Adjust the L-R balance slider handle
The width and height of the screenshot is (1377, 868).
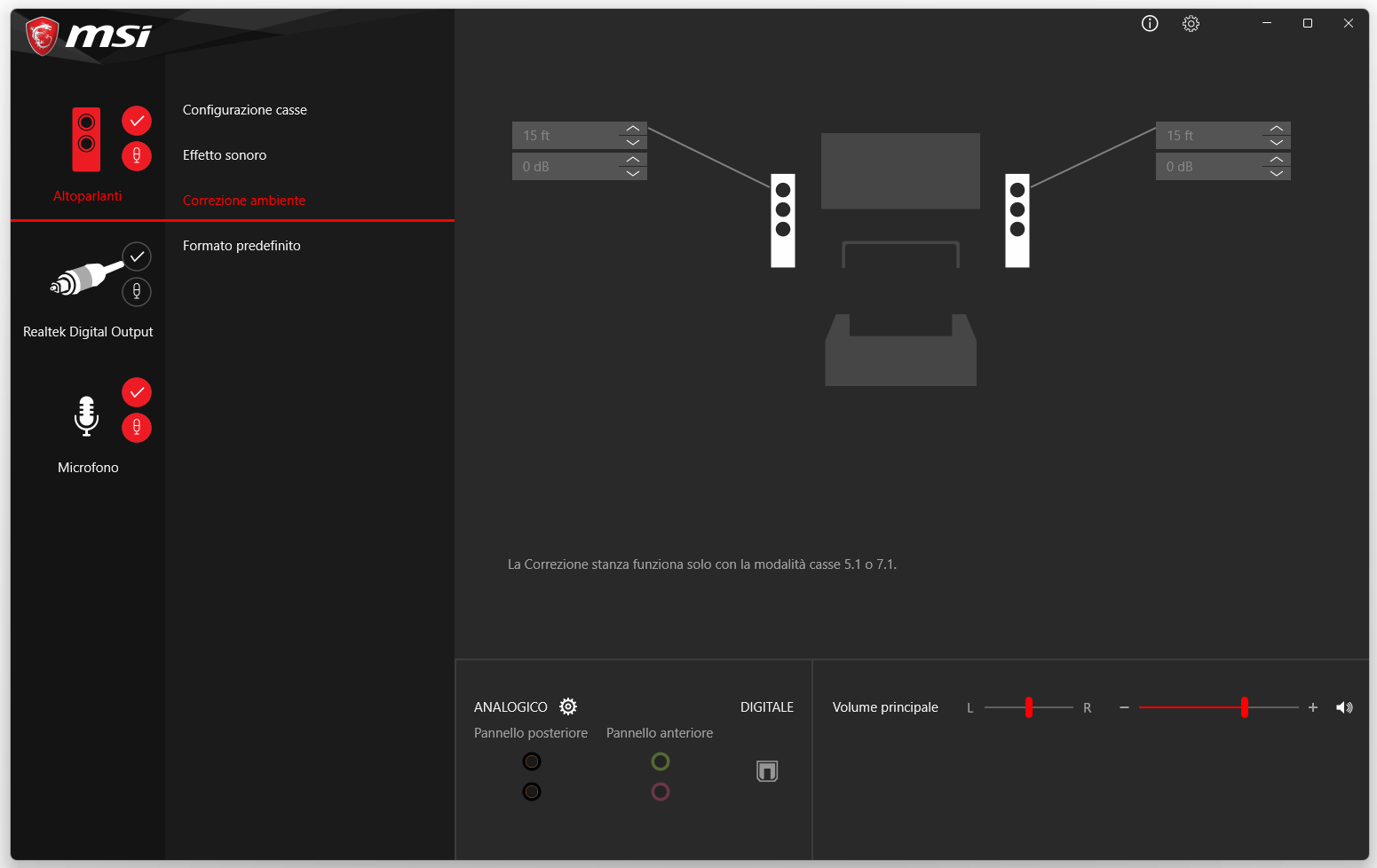1029,707
